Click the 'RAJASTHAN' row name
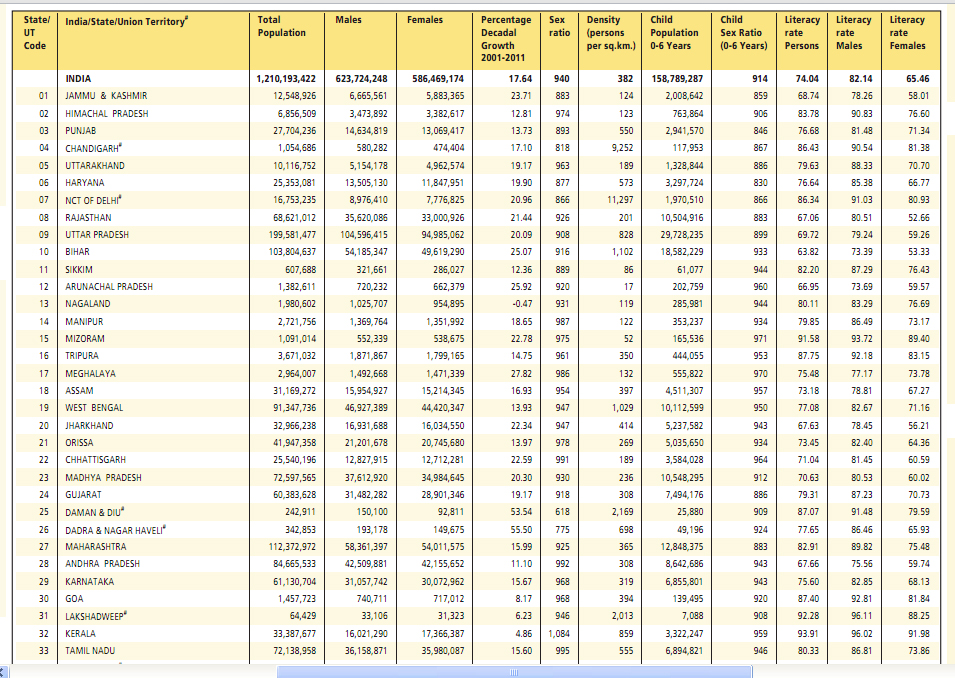The image size is (955, 678). [x=88, y=217]
